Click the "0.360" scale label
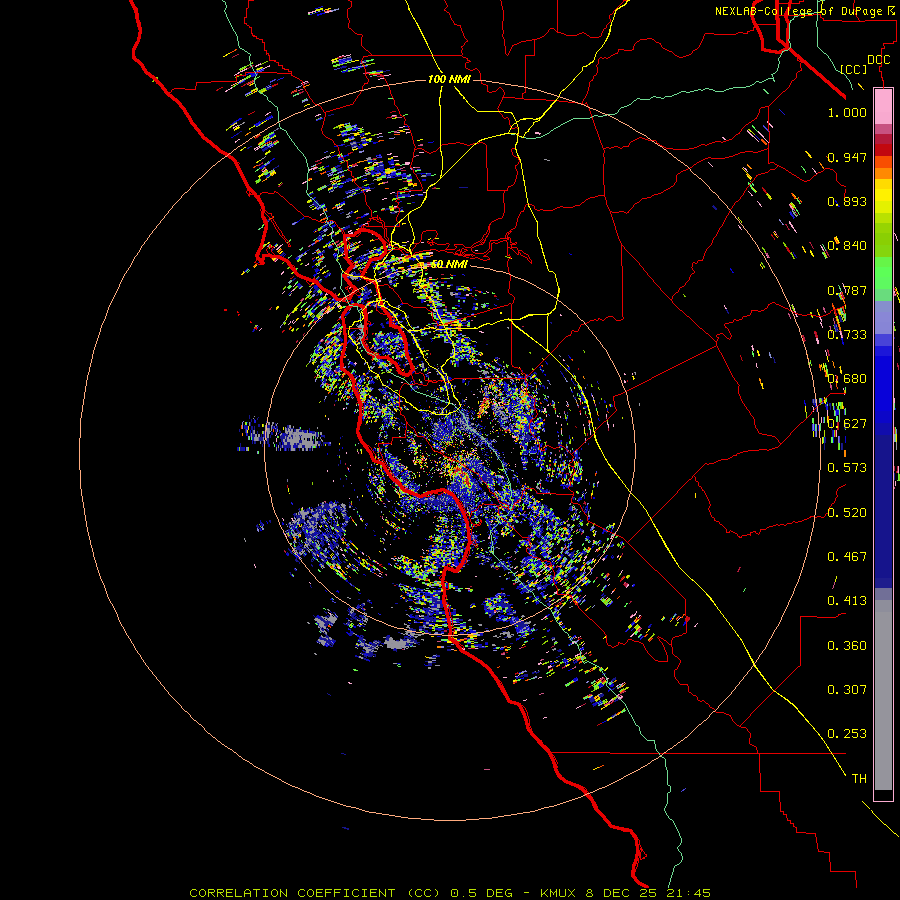This screenshot has width=900, height=900. [847, 645]
